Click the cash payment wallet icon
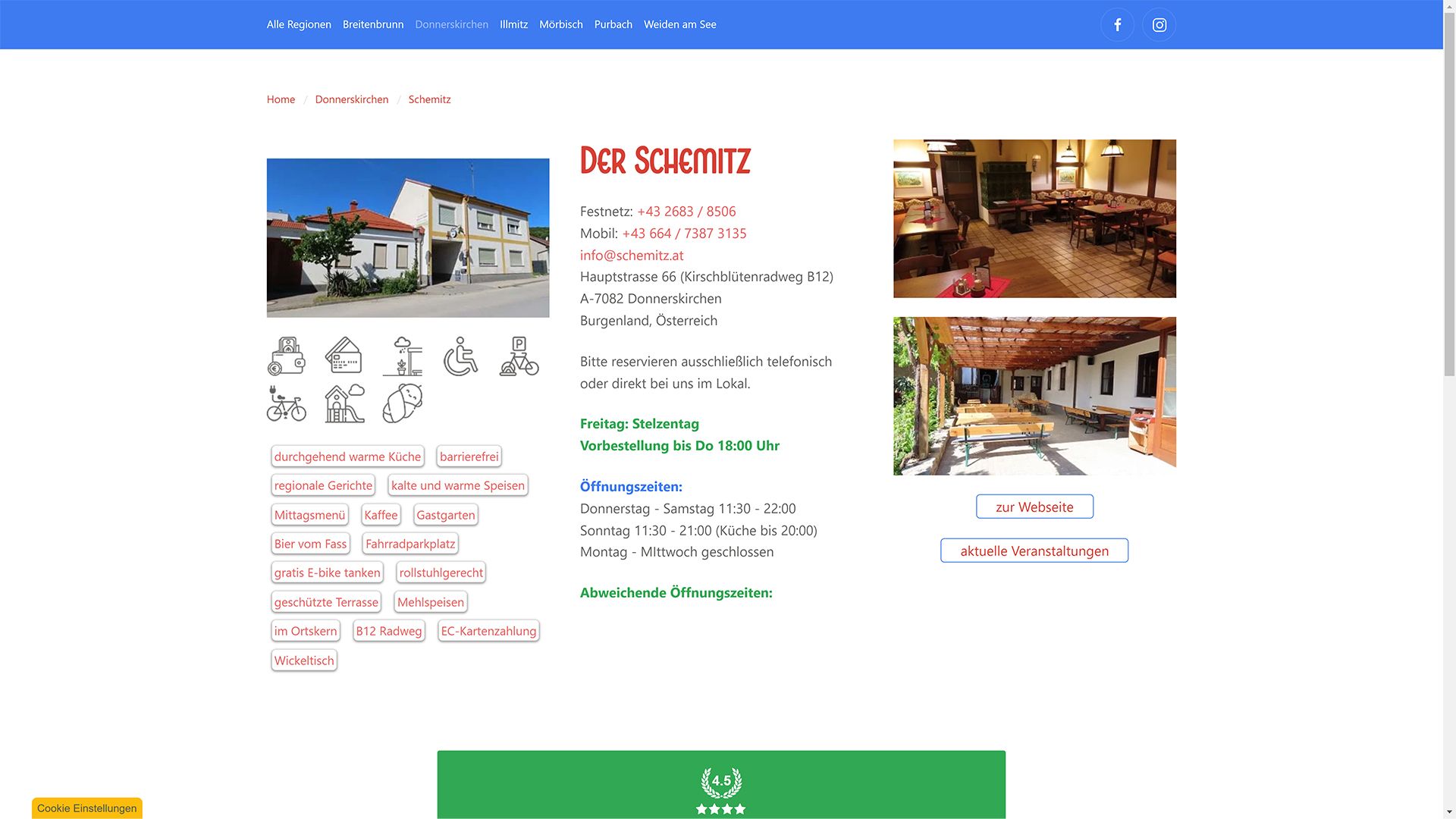 [x=287, y=356]
